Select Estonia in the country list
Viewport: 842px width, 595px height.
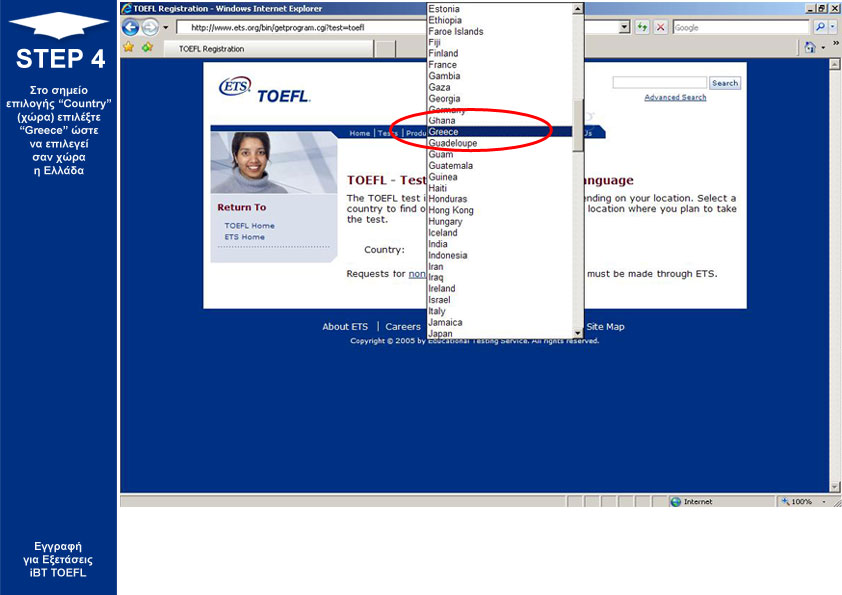(x=499, y=9)
